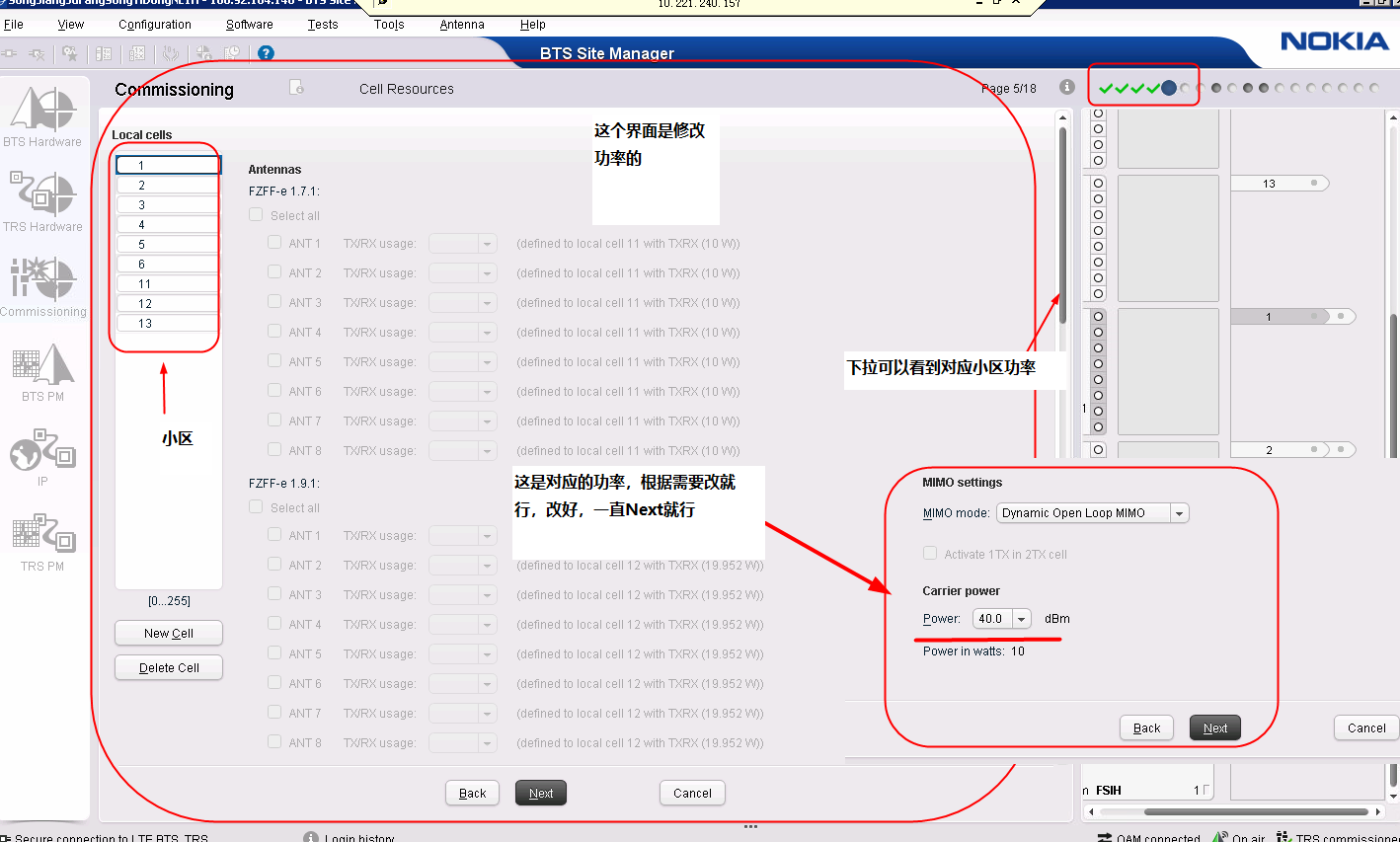
Task: Click the current blue step indicator dot
Action: (x=1169, y=88)
